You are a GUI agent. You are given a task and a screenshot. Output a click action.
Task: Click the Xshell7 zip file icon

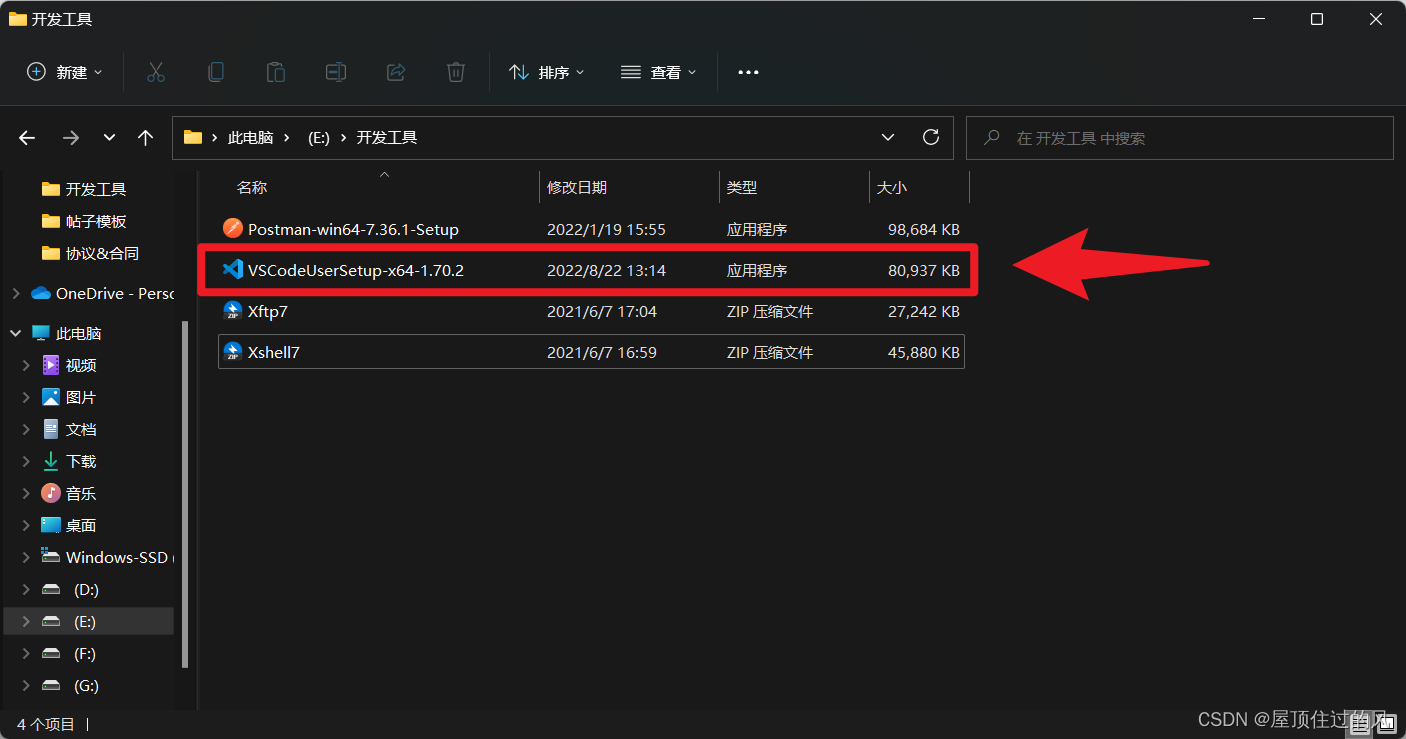[x=233, y=352]
